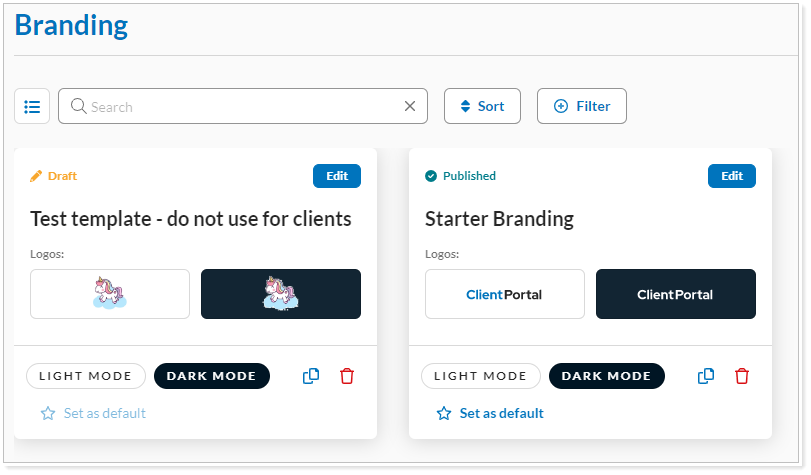The width and height of the screenshot is (811, 475).
Task: Toggle Light Mode on Test template card
Action: click(x=86, y=376)
